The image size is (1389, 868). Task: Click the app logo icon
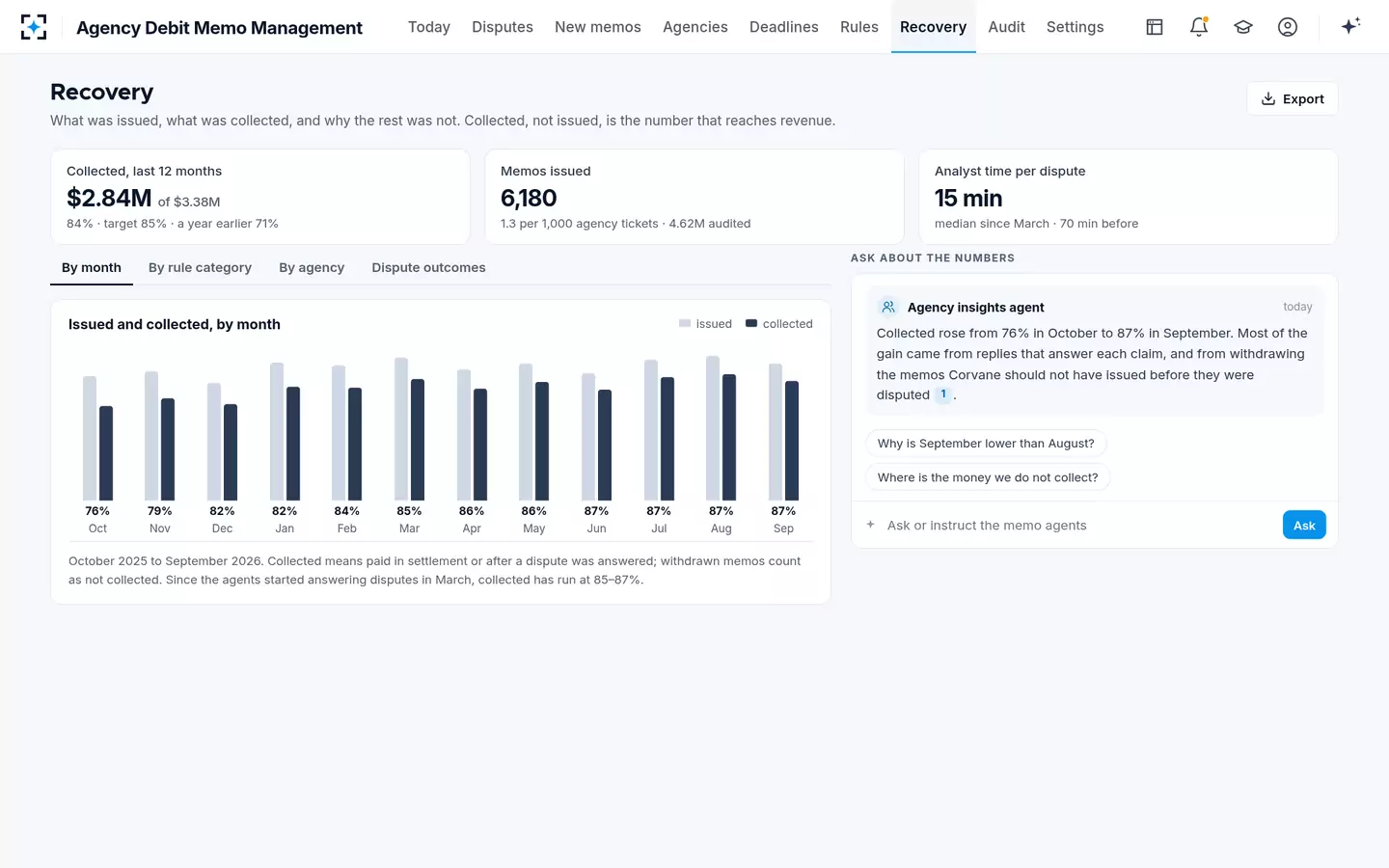[34, 27]
